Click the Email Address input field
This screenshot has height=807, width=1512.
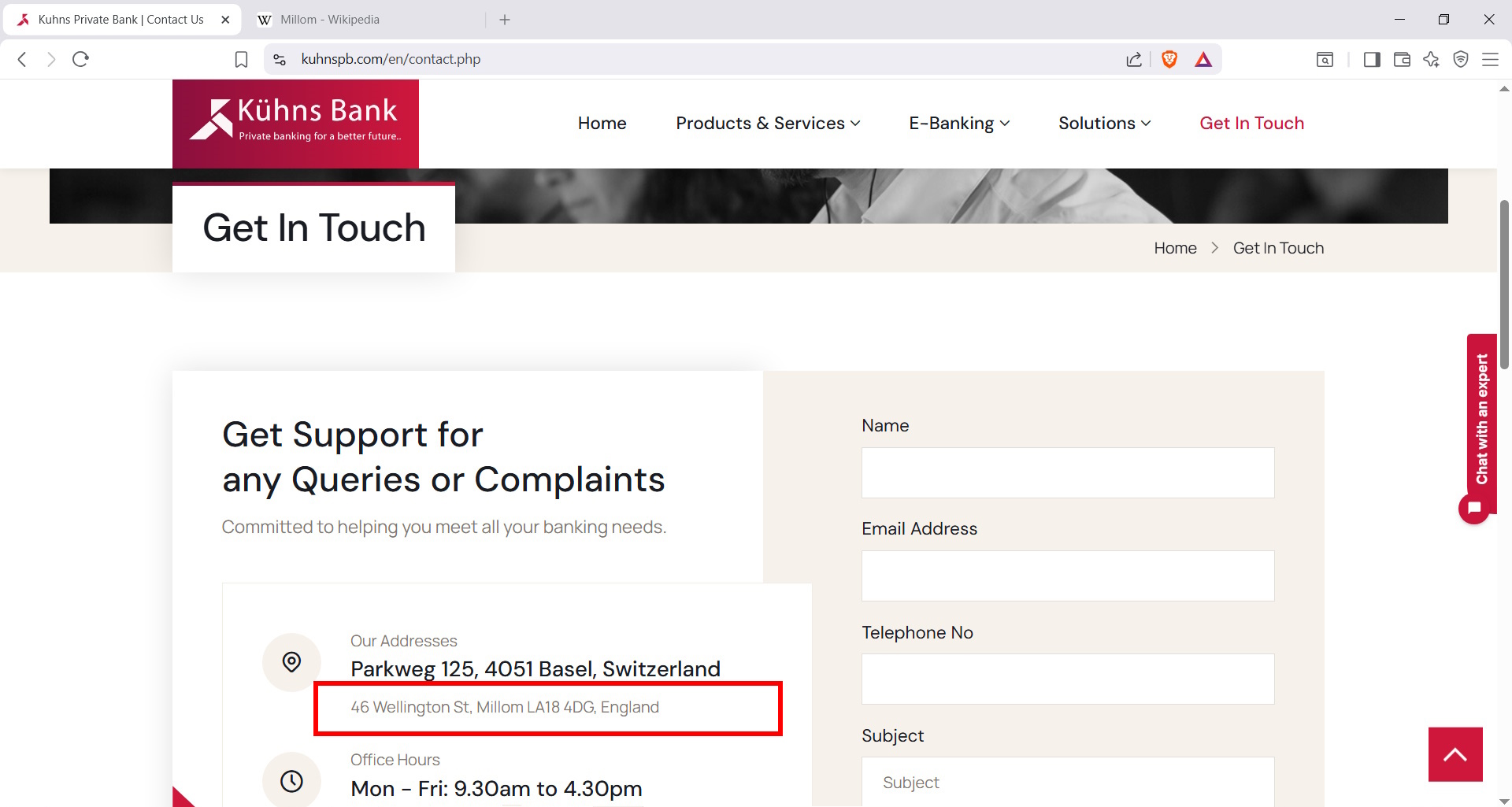pos(1068,576)
